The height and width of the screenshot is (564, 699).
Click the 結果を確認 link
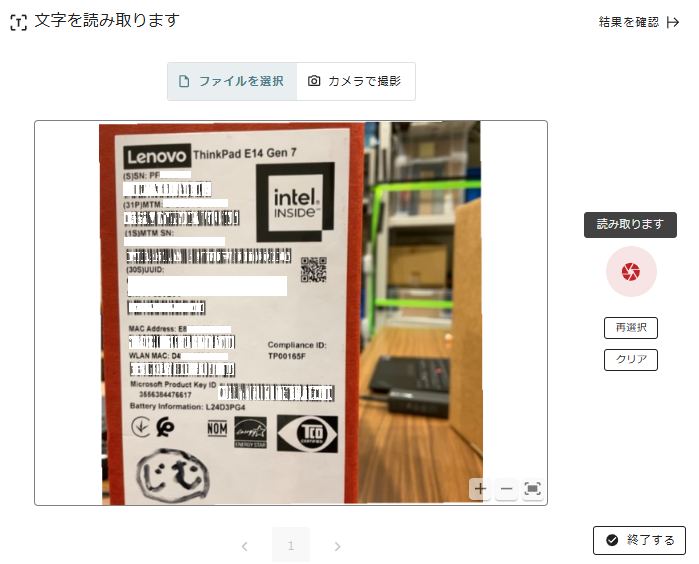point(638,22)
